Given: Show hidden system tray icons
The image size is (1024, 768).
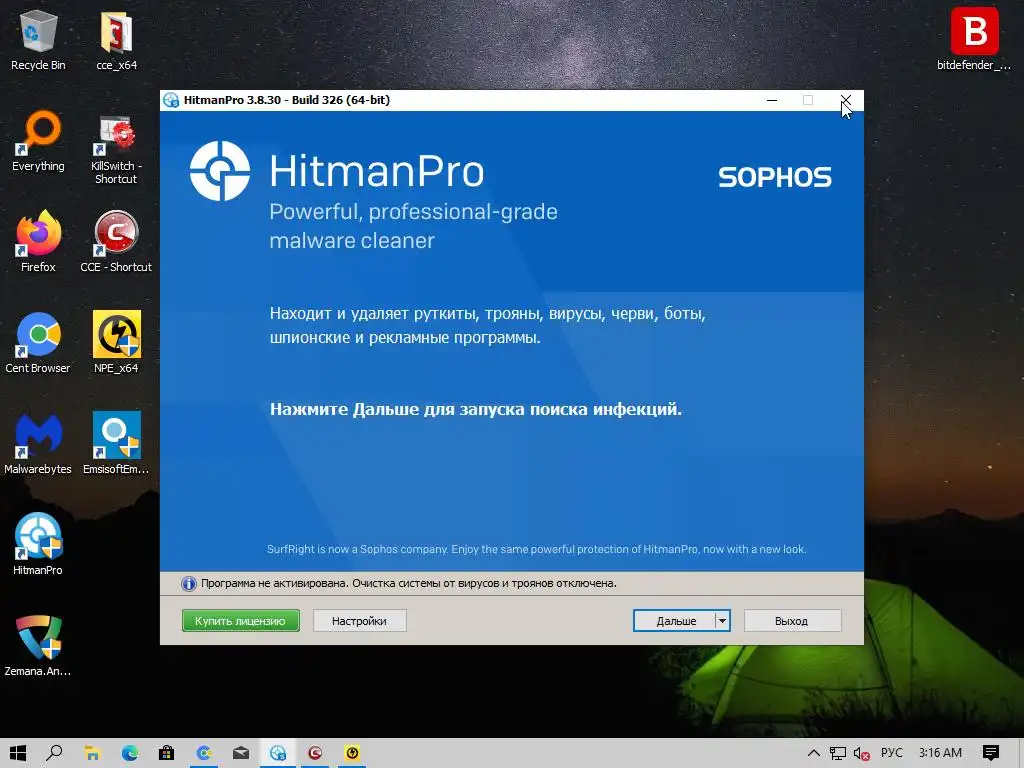Looking at the screenshot, I should 814,753.
